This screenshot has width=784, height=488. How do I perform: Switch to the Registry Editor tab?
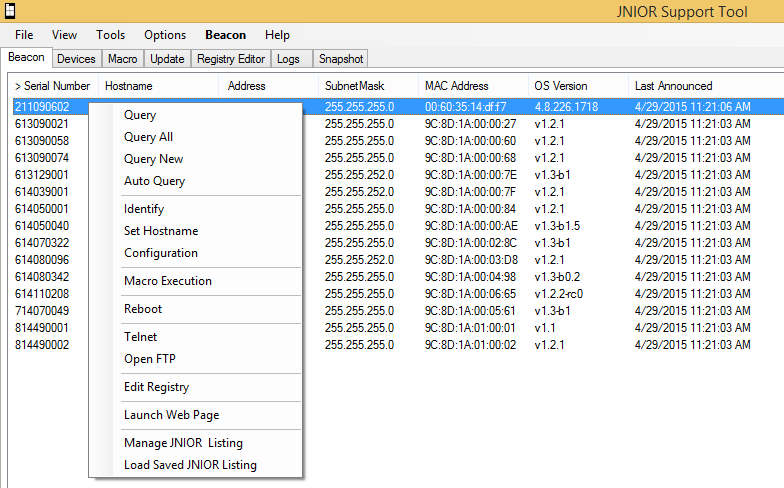point(230,59)
